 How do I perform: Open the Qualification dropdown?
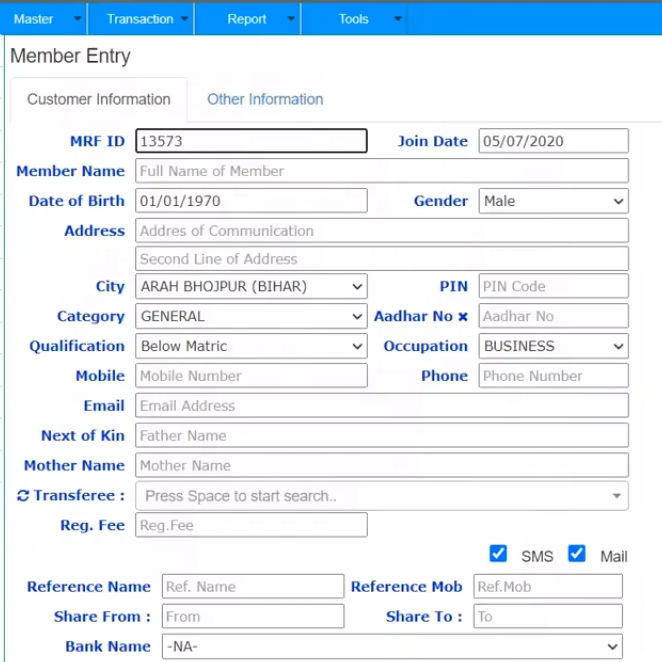point(251,346)
